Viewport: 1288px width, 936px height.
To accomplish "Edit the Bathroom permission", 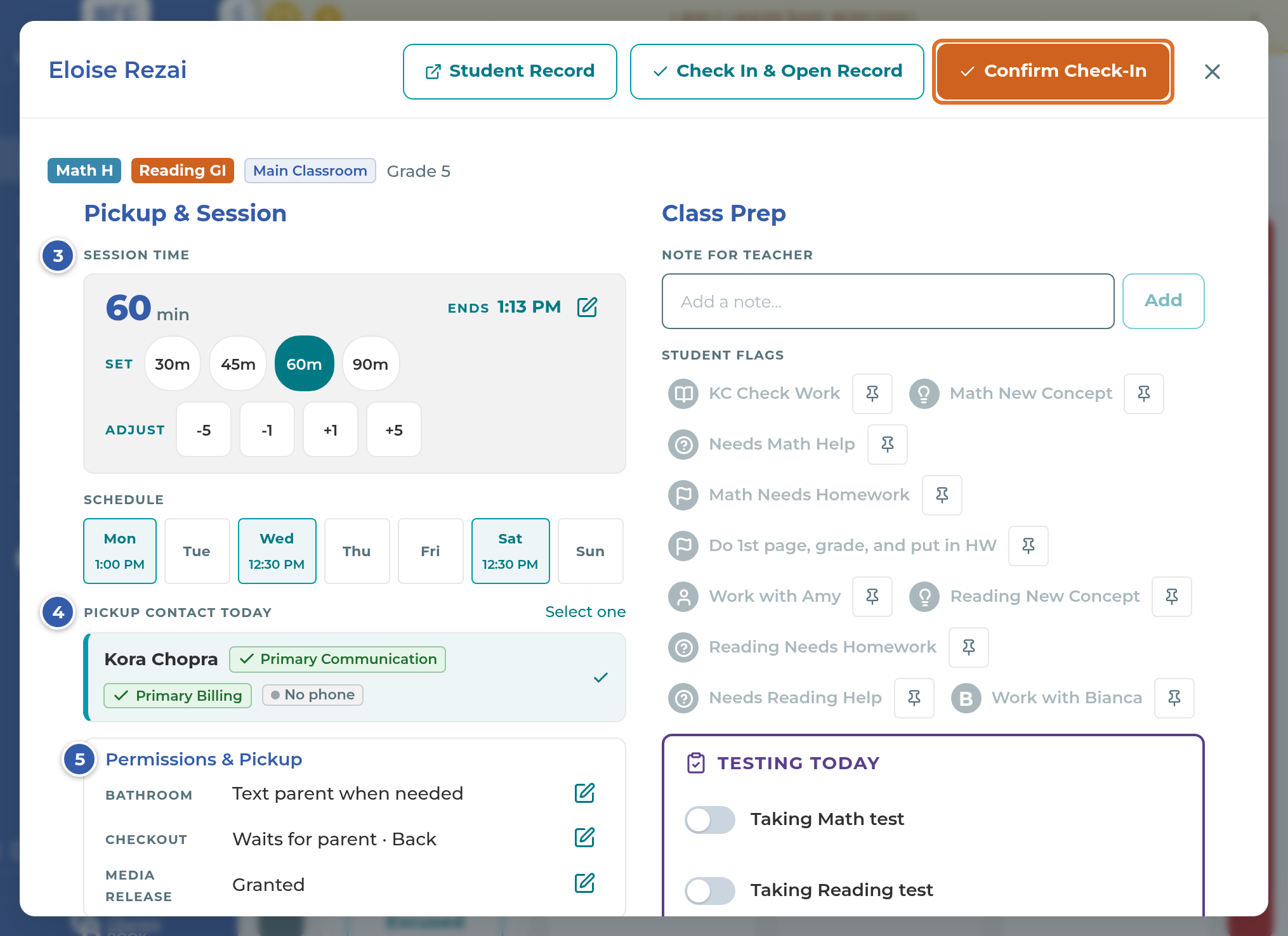I will click(x=584, y=793).
